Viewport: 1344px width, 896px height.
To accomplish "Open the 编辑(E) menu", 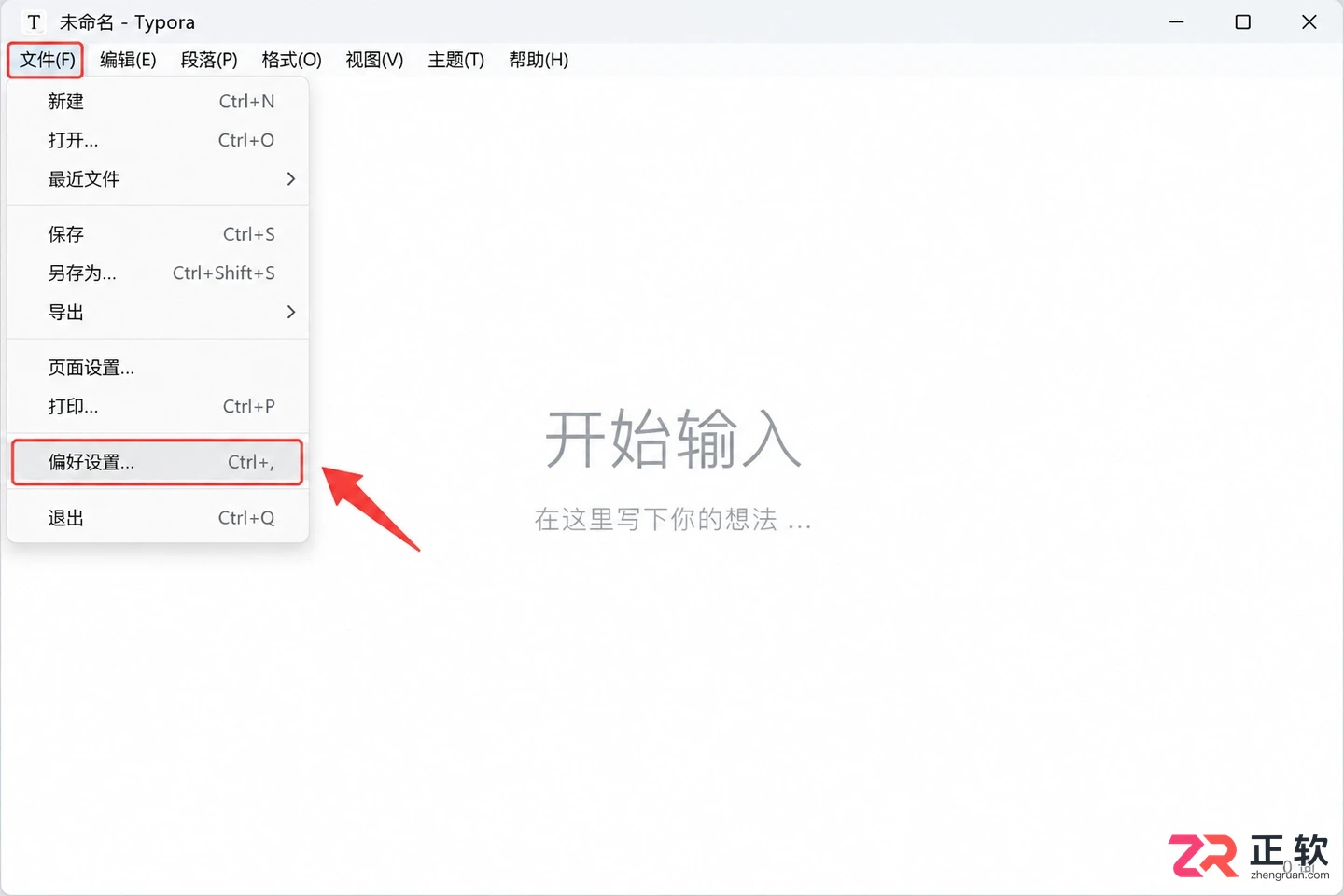I will tap(128, 60).
